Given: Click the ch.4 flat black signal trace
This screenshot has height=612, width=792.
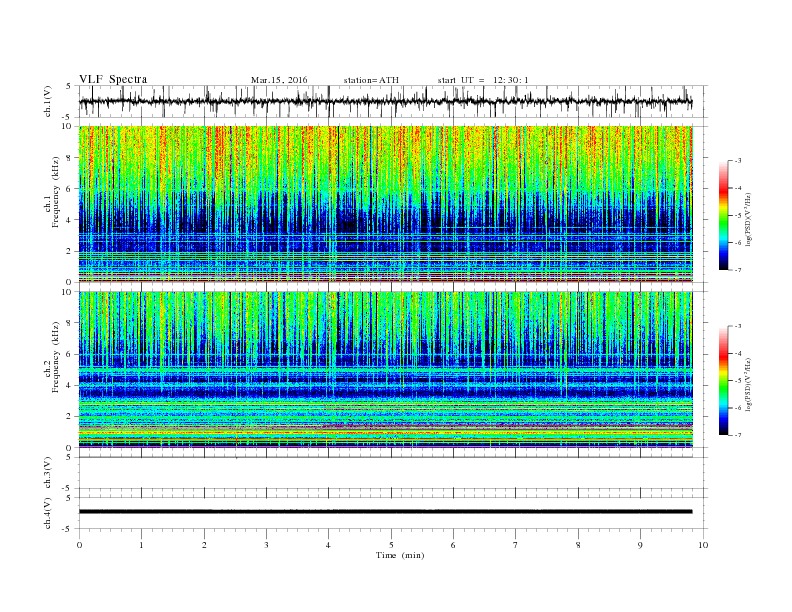Looking at the screenshot, I should (385, 512).
